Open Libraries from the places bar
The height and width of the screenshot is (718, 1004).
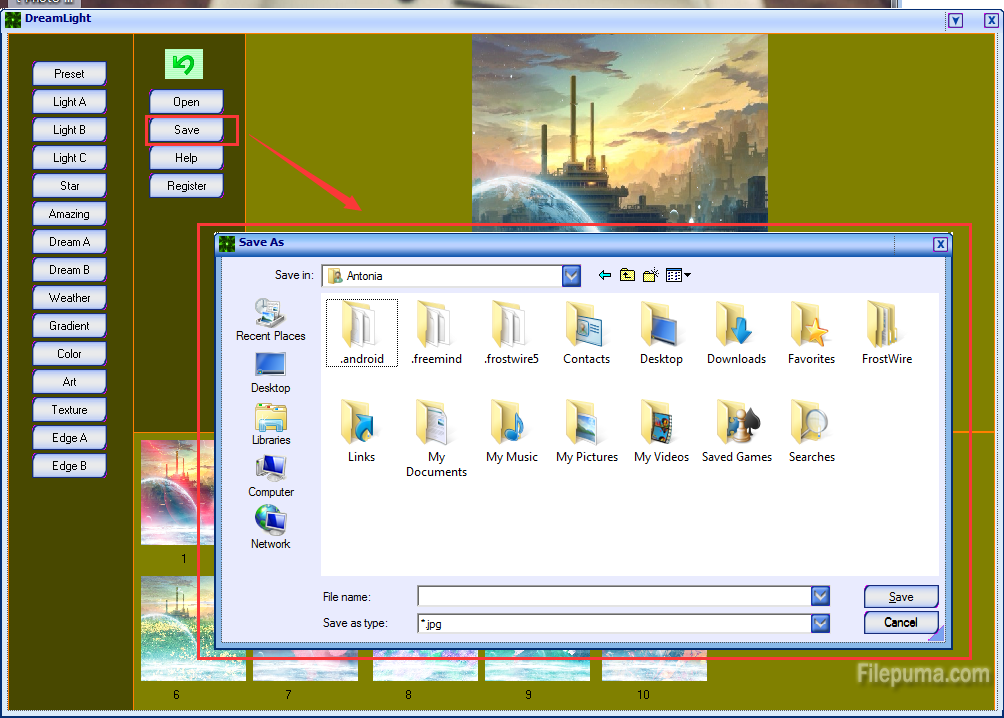click(271, 424)
